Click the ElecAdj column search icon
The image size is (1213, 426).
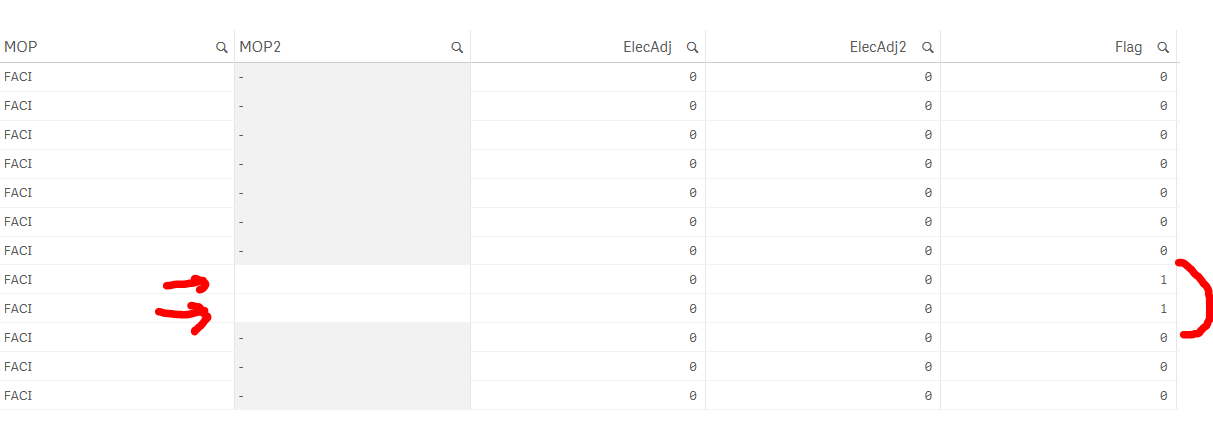692,47
